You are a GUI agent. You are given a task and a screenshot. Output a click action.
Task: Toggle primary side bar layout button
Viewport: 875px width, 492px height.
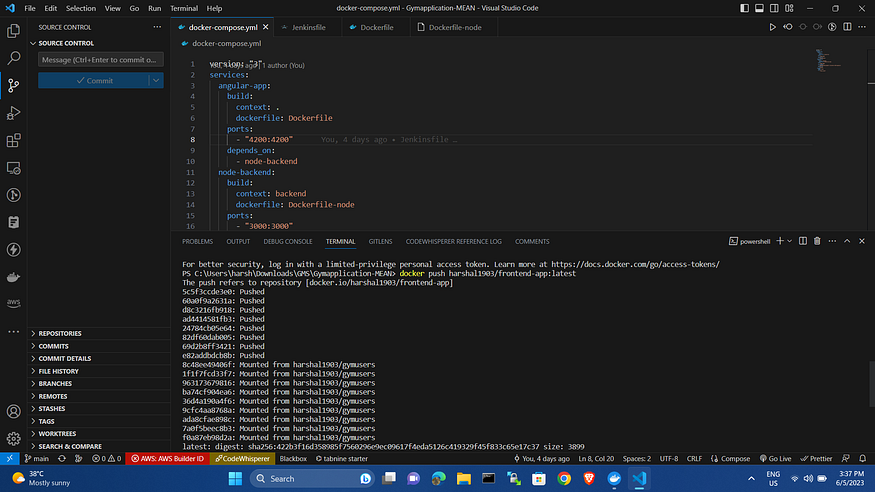[744, 8]
